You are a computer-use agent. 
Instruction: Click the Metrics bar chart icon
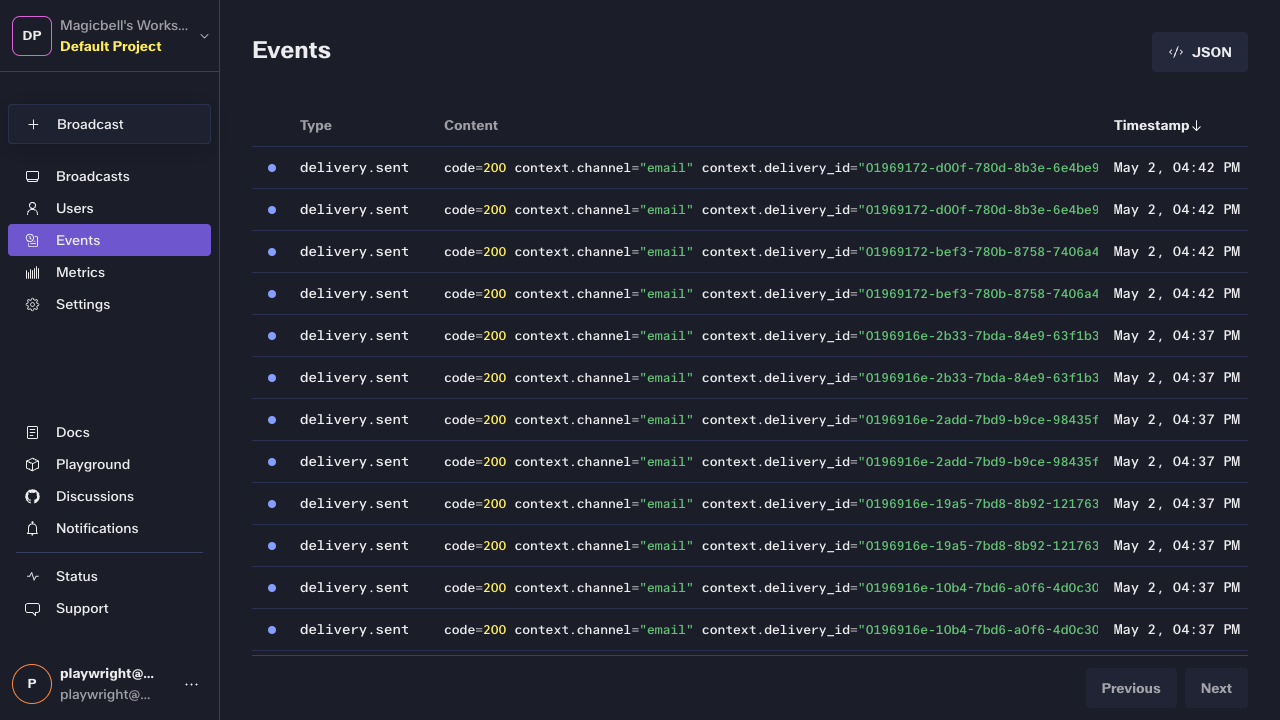32,272
